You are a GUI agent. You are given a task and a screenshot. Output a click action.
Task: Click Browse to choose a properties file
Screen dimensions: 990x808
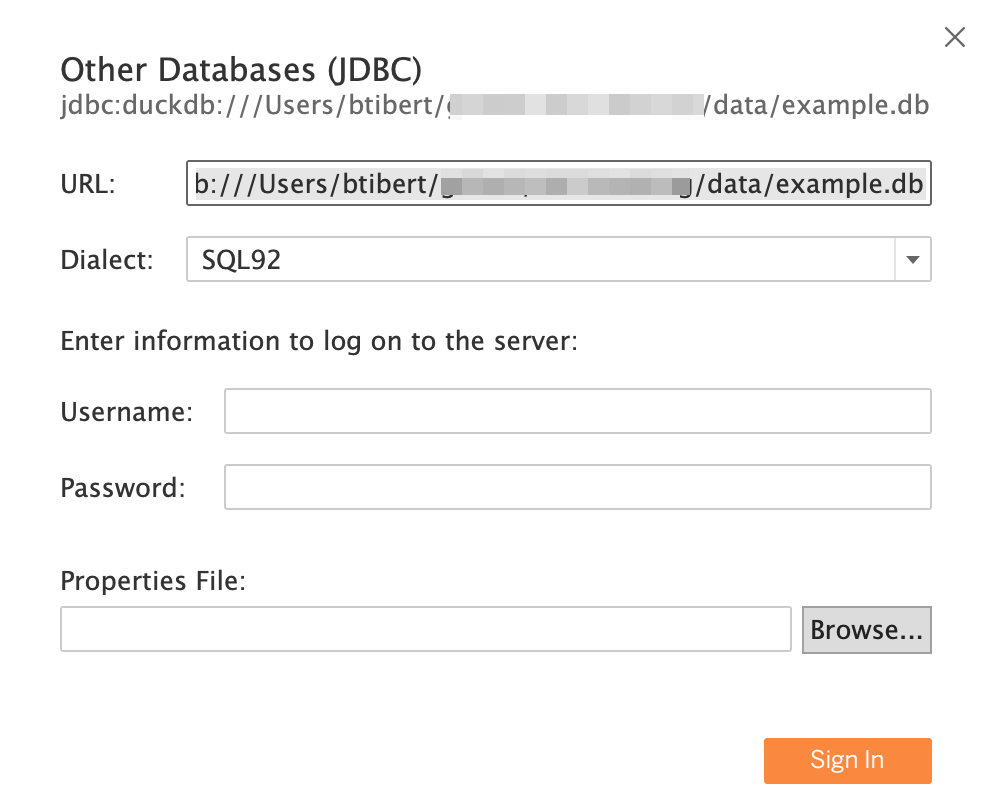coord(866,629)
